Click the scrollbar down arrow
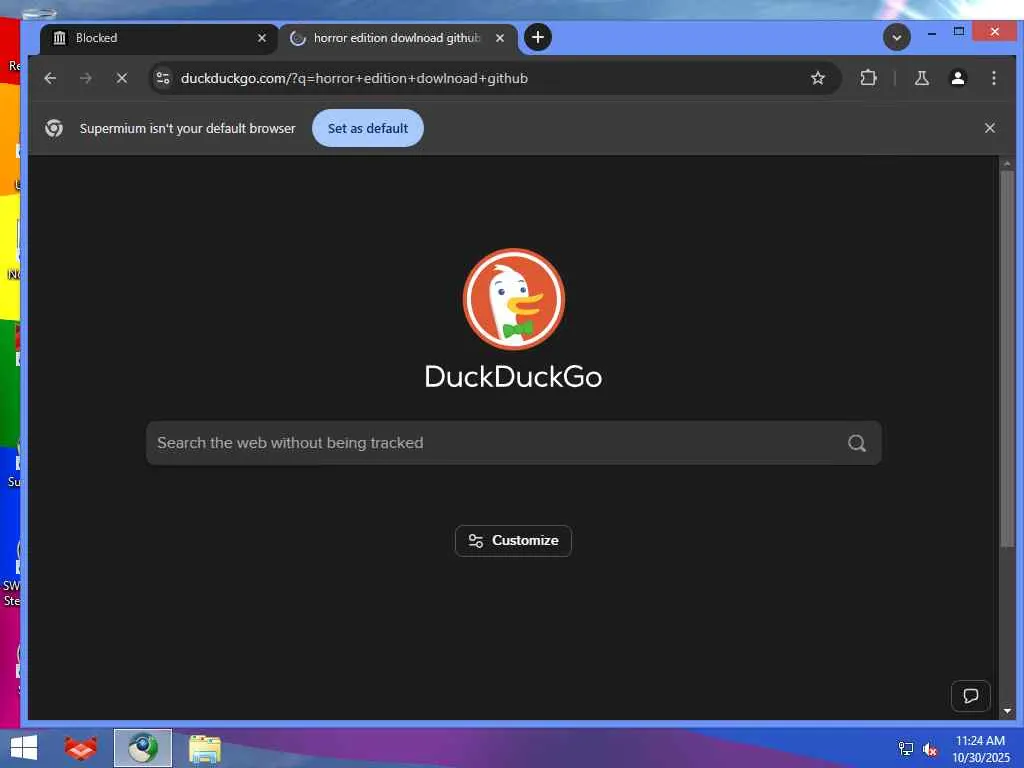The image size is (1024, 768). click(x=1006, y=711)
